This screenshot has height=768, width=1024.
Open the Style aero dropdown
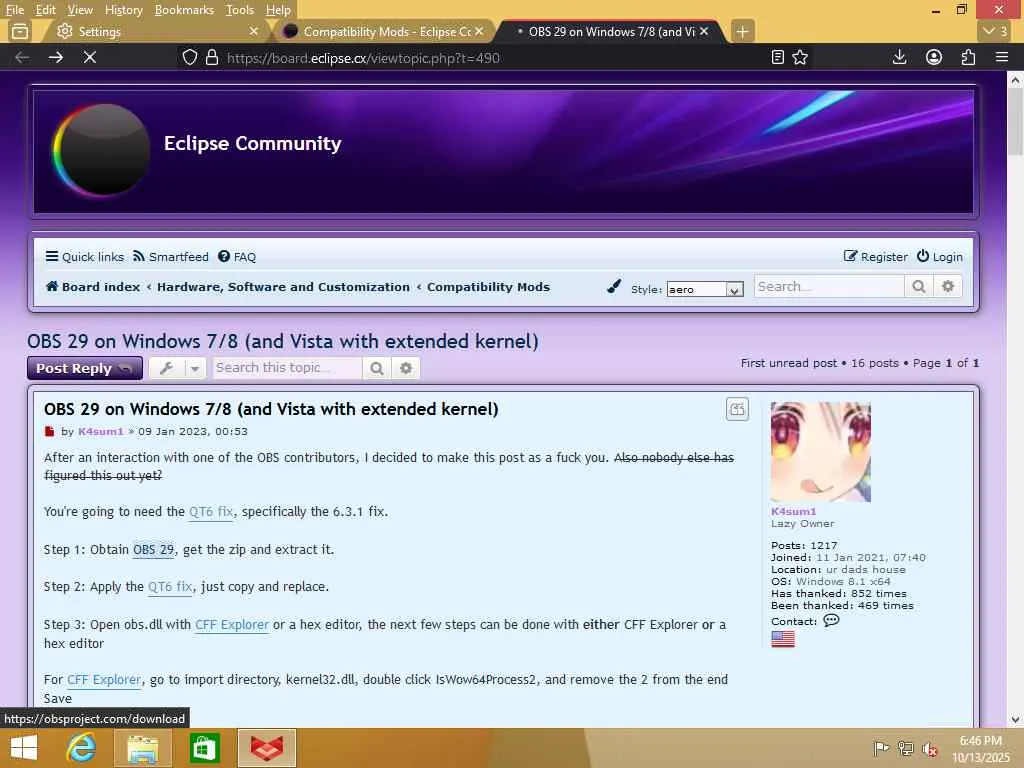(705, 289)
